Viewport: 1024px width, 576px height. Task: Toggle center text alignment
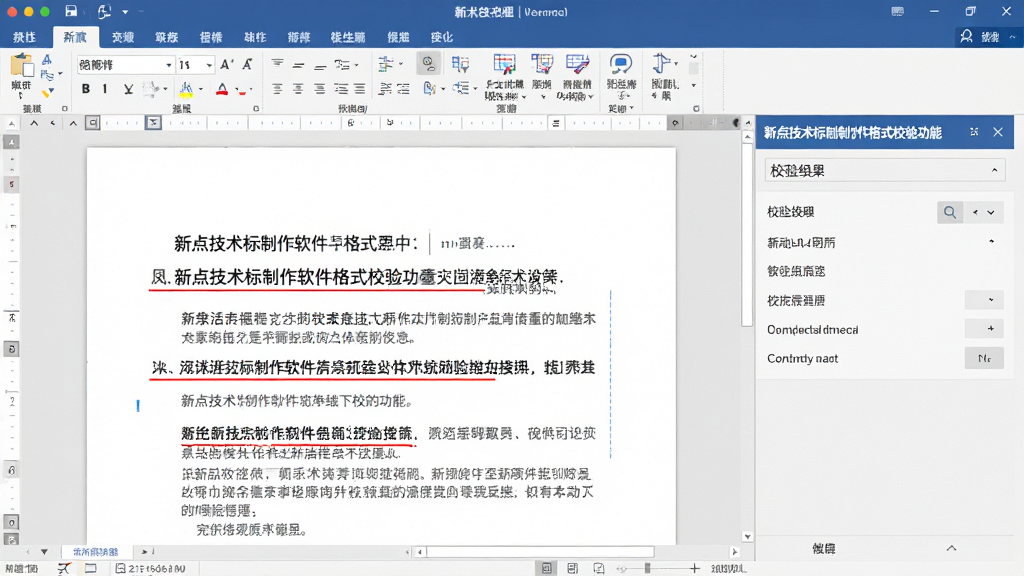(298, 89)
